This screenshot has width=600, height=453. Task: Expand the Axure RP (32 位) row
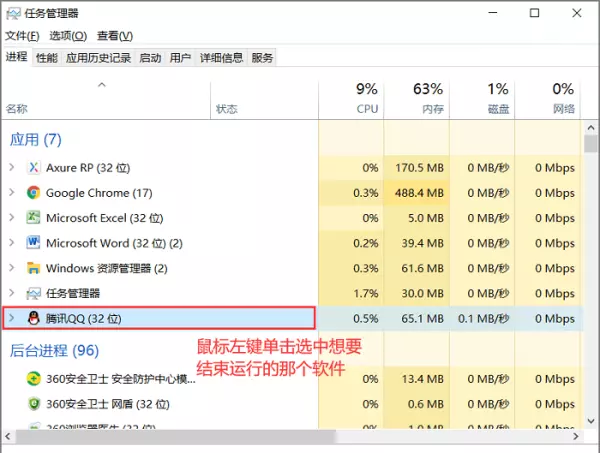(12, 167)
